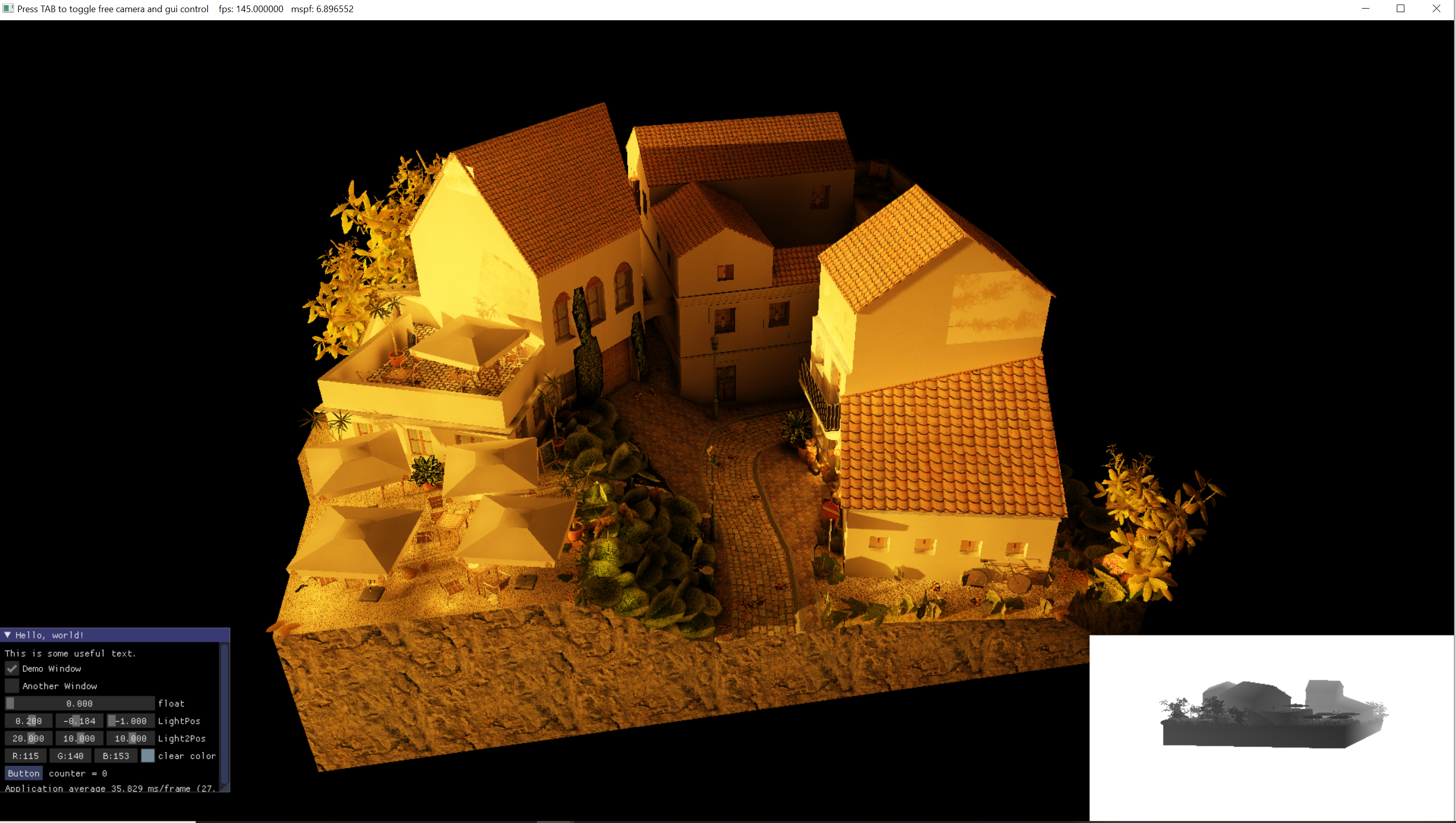Click the Light2Pos Y middle field

pos(79,738)
